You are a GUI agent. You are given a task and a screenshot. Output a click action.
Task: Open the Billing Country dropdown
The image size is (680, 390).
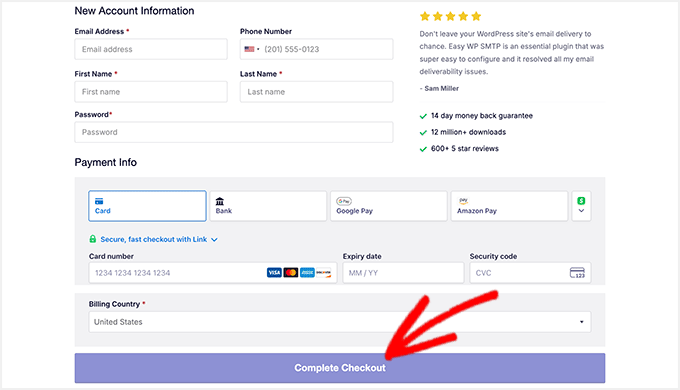(340, 322)
